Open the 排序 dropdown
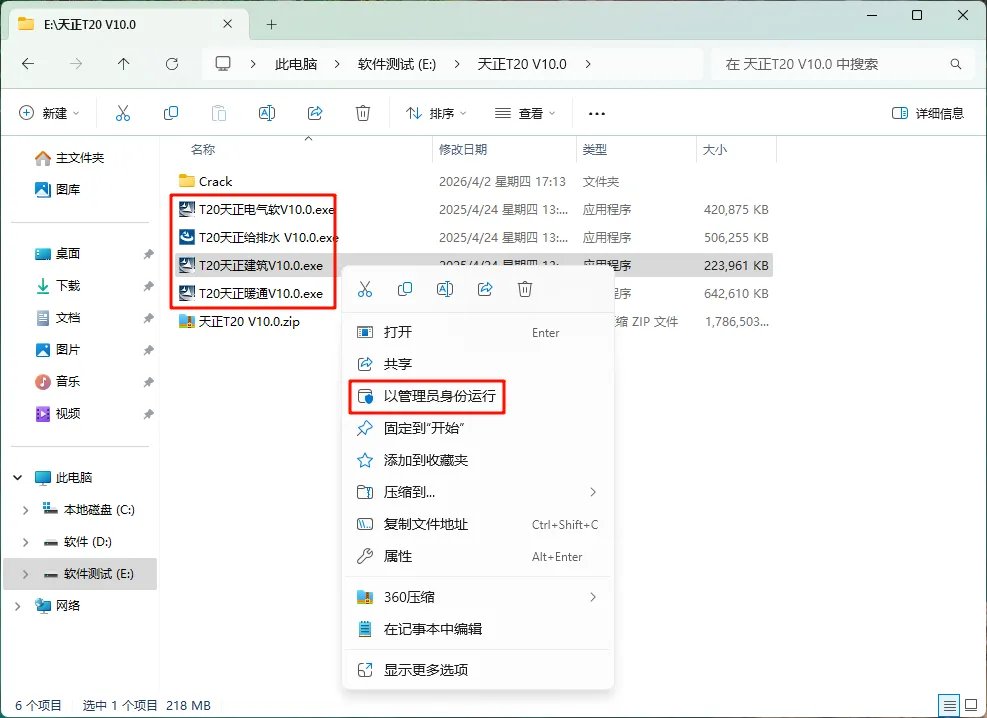 coord(436,113)
